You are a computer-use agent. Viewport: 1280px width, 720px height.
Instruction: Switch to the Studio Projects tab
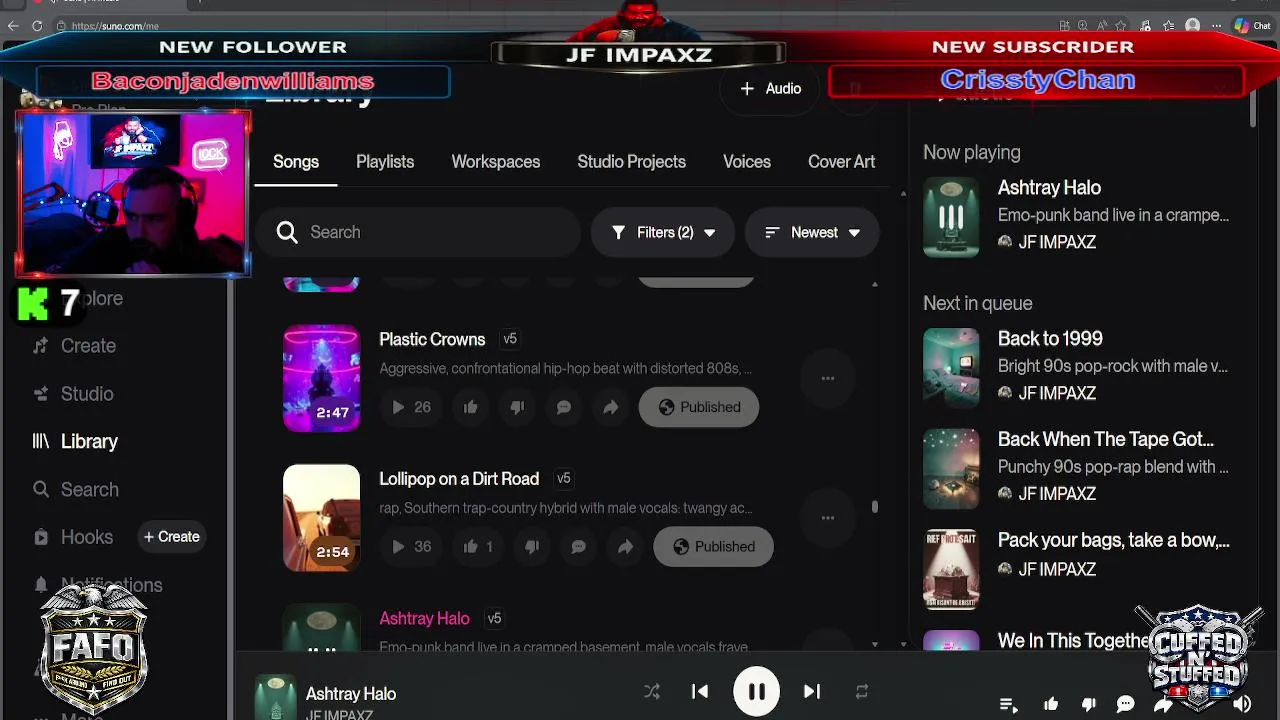pyautogui.click(x=631, y=162)
